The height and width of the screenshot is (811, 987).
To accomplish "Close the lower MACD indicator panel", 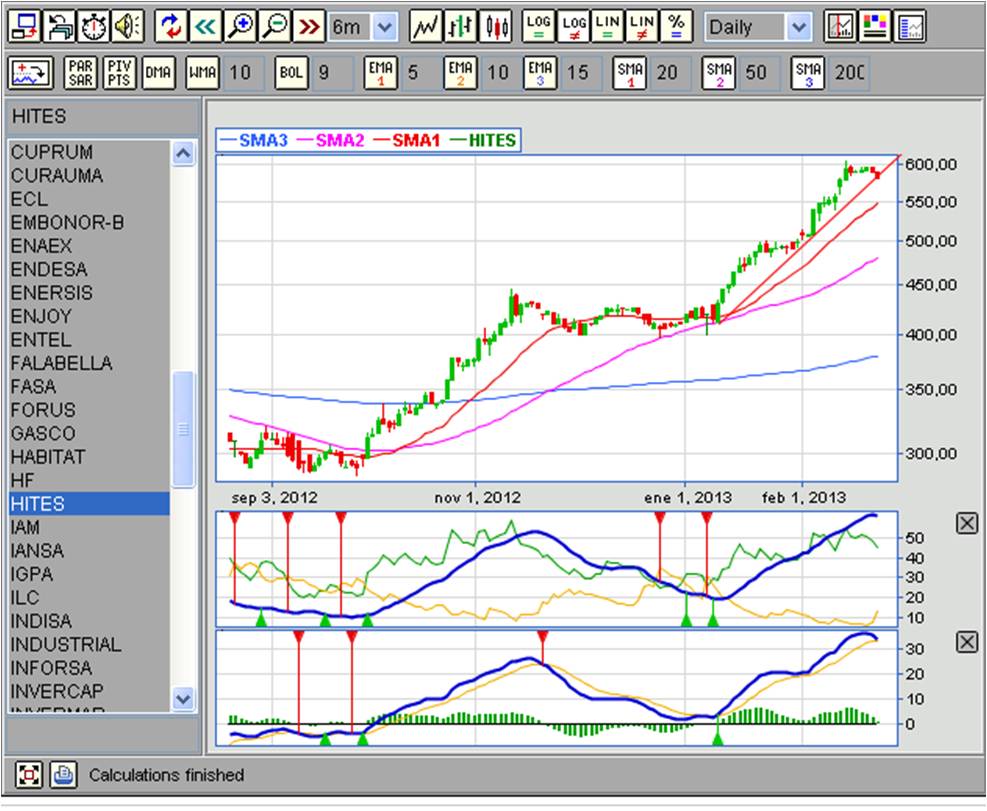I will [x=966, y=641].
